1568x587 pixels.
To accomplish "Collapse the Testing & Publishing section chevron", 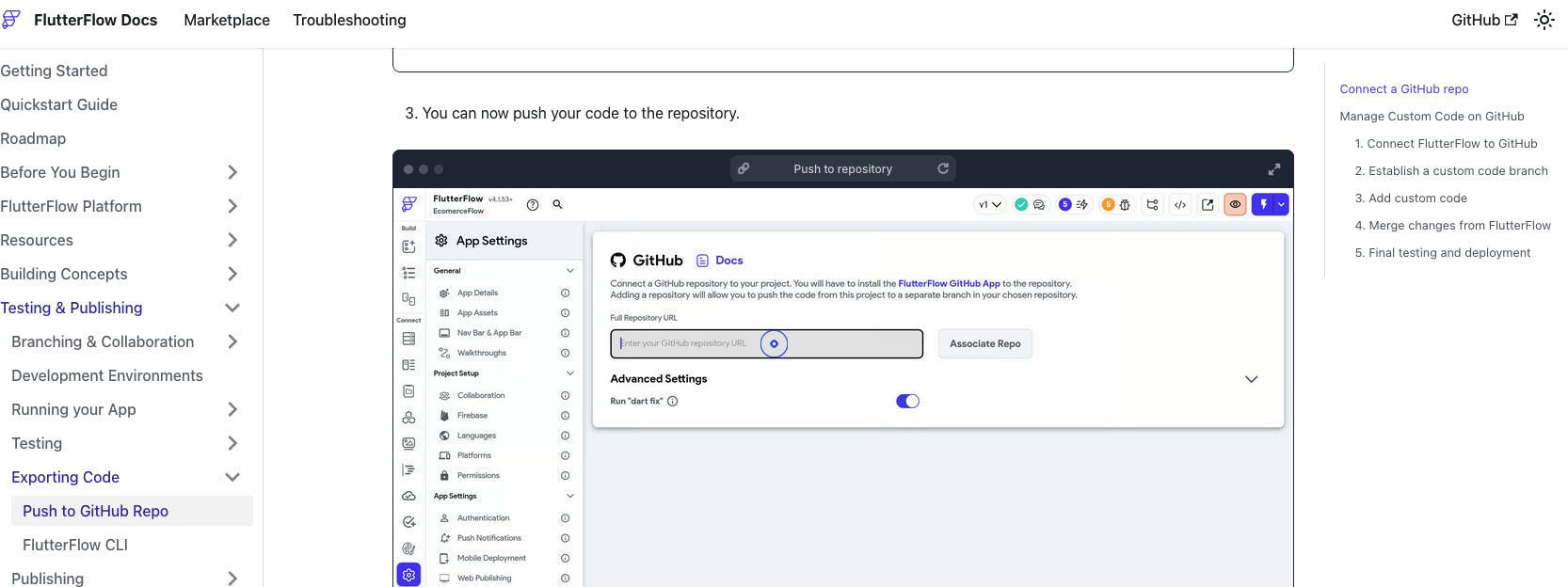I will click(232, 308).
